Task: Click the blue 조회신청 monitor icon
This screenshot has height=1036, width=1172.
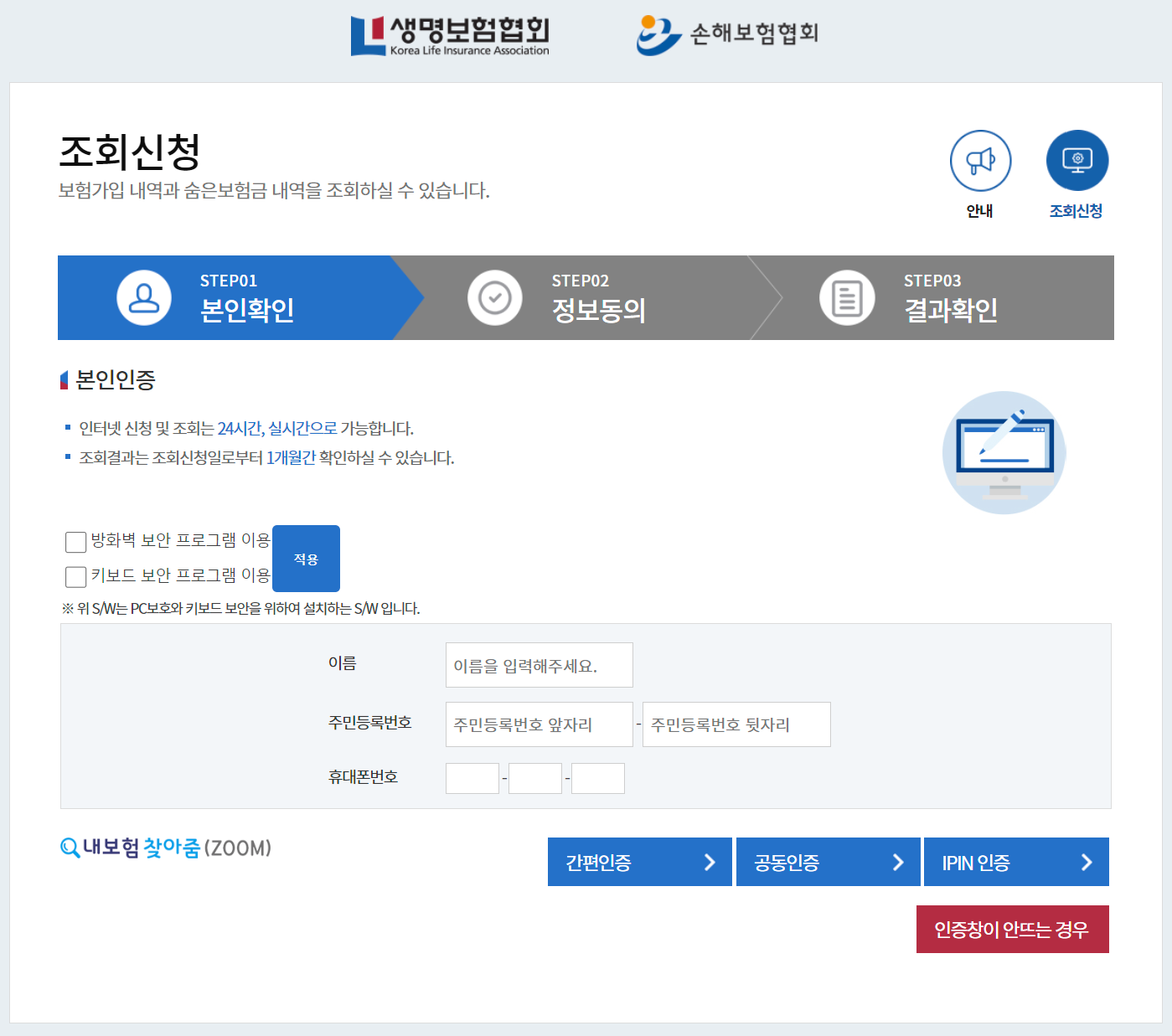Action: click(1076, 160)
